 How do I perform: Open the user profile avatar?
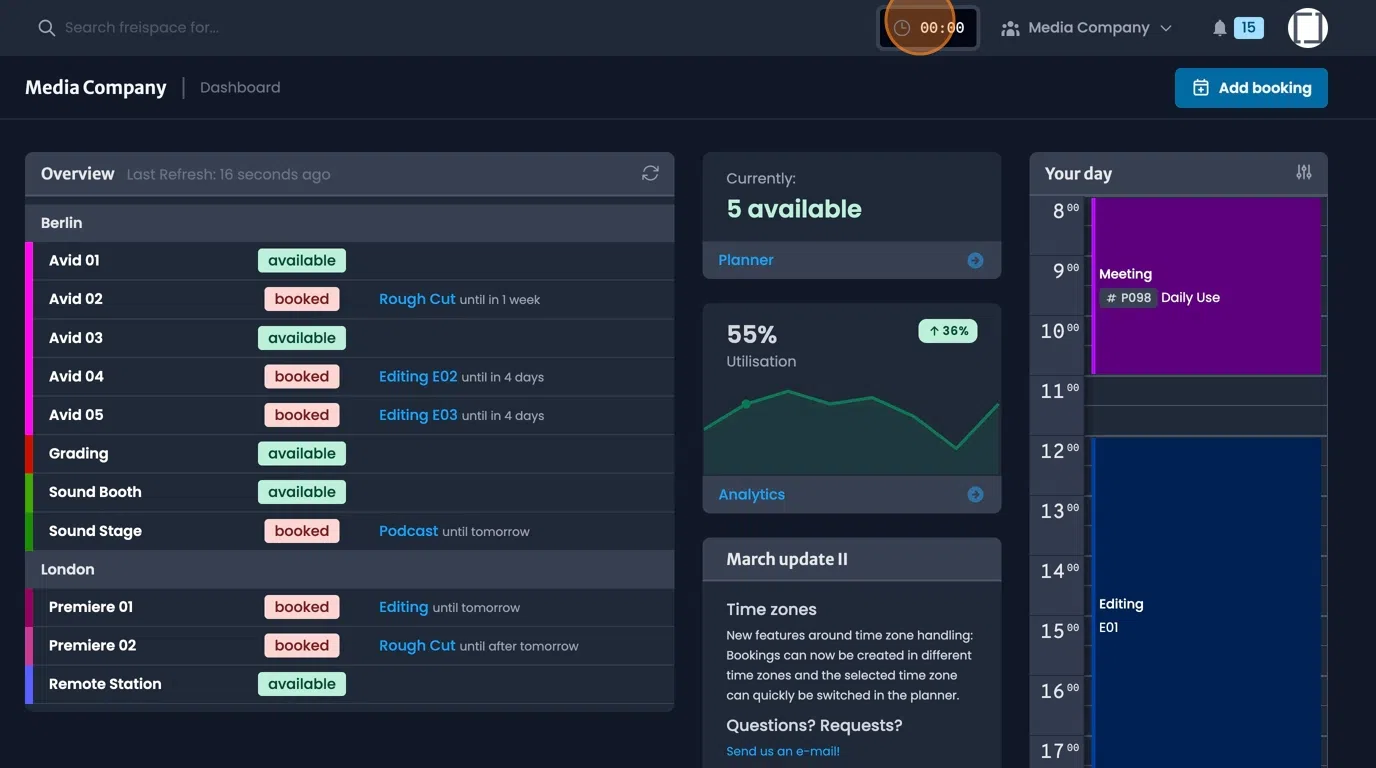click(1307, 28)
